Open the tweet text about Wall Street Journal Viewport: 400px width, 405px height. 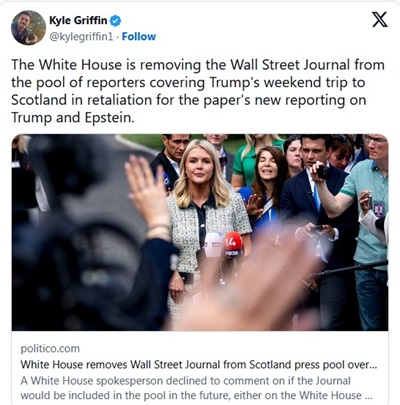click(198, 91)
